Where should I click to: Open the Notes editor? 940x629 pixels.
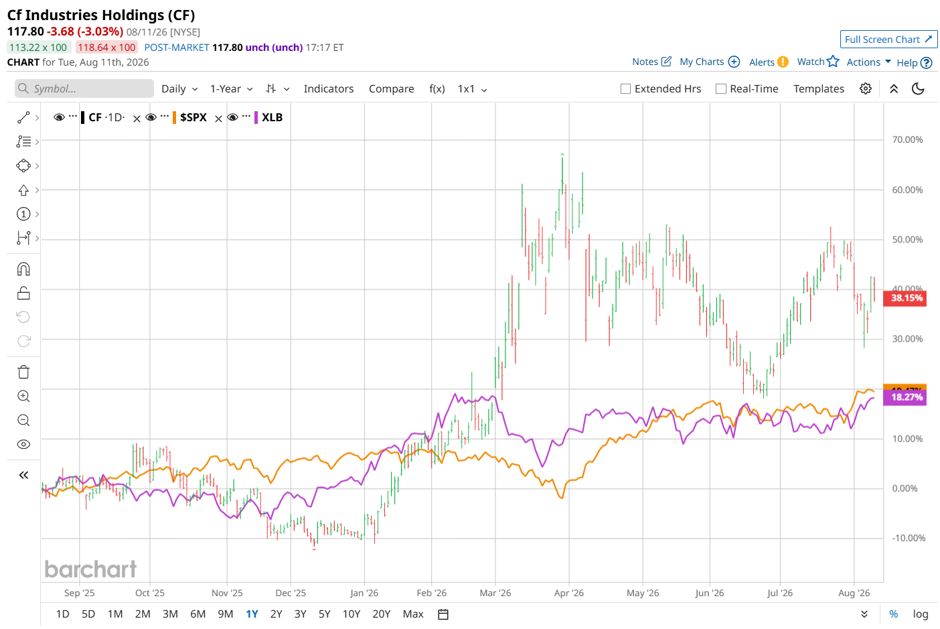[652, 61]
